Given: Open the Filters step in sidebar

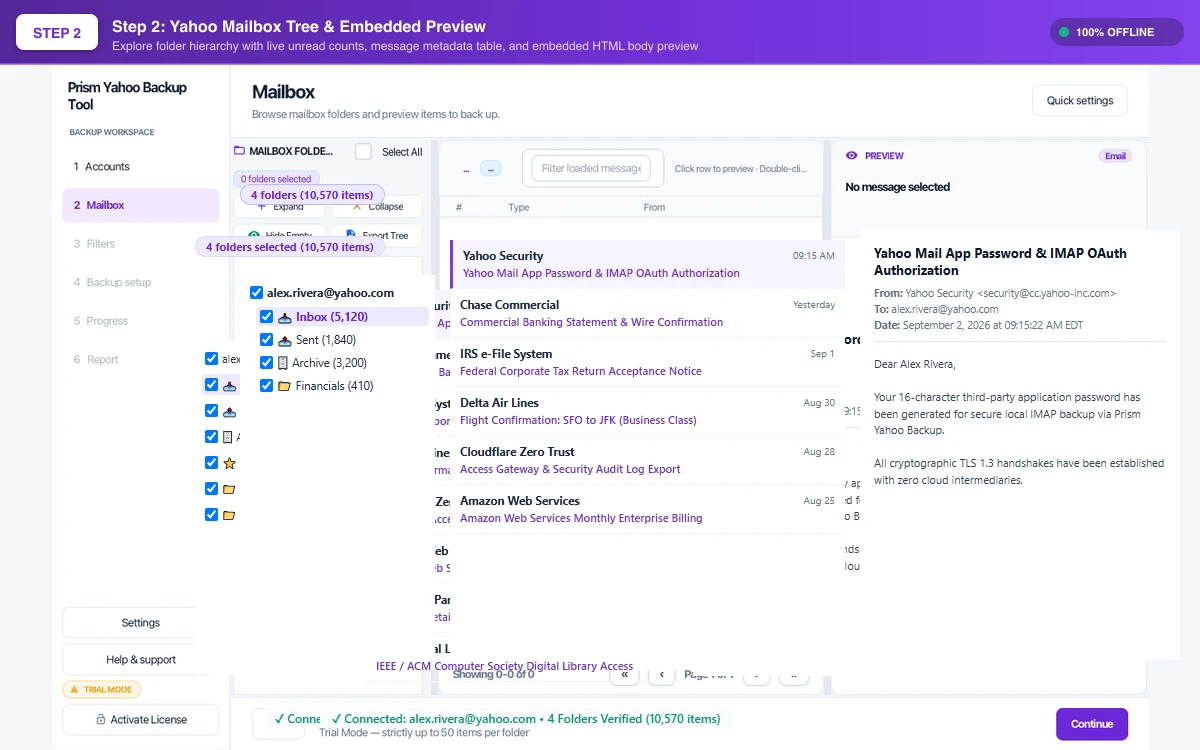Looking at the screenshot, I should (x=141, y=244).
